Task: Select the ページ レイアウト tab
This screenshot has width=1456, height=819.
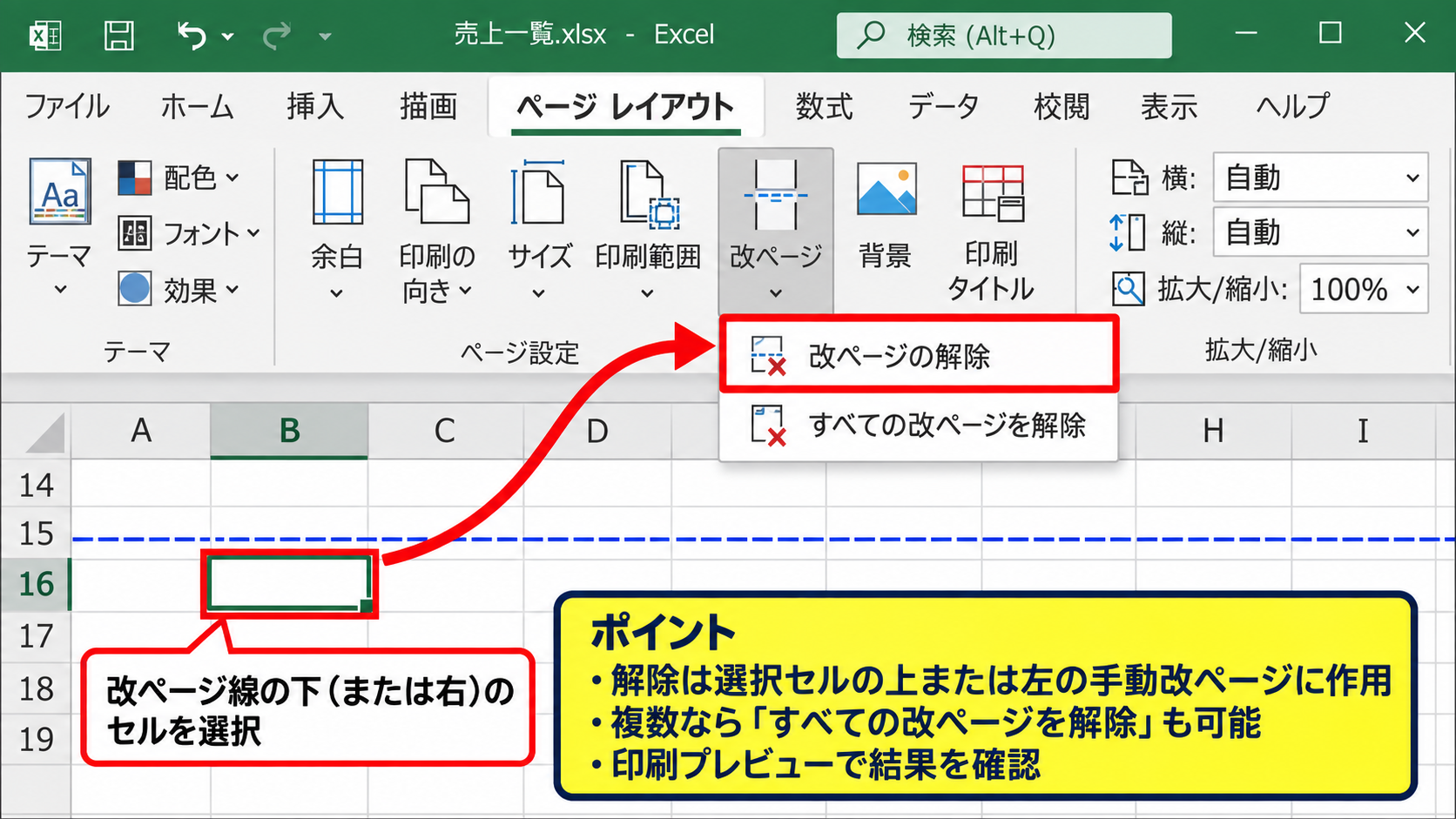Action: 625,106
